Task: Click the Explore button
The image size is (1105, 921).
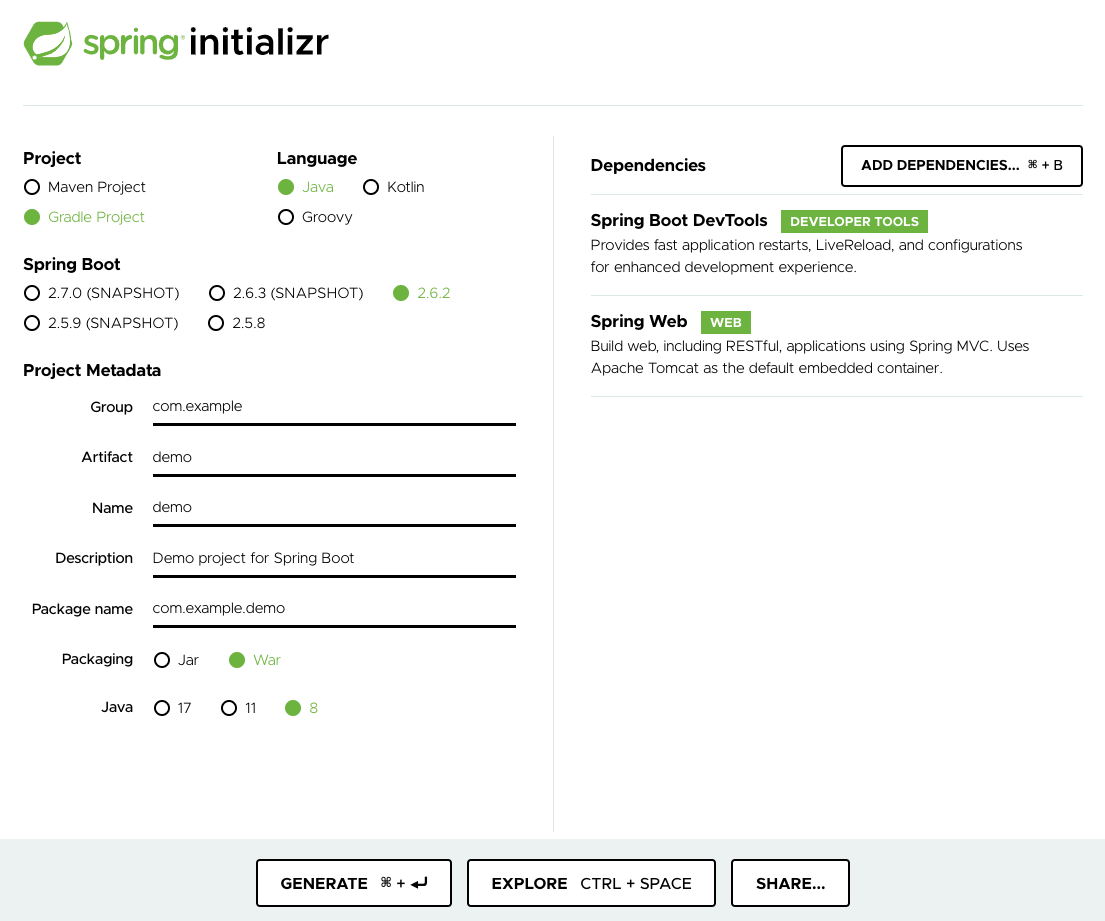Action: coord(591,883)
